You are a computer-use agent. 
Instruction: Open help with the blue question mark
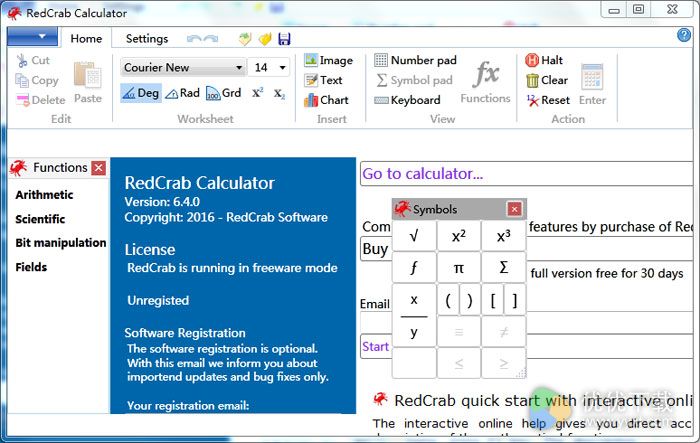coord(684,35)
